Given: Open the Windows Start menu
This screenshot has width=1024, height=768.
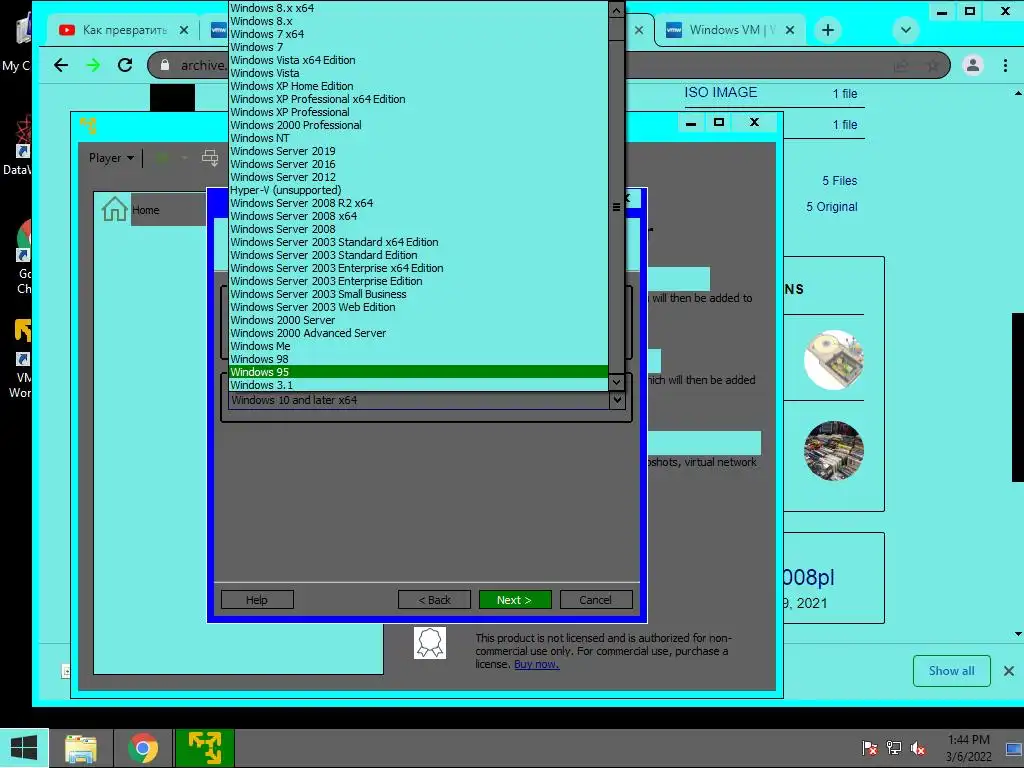Looking at the screenshot, I should pyautogui.click(x=24, y=748).
